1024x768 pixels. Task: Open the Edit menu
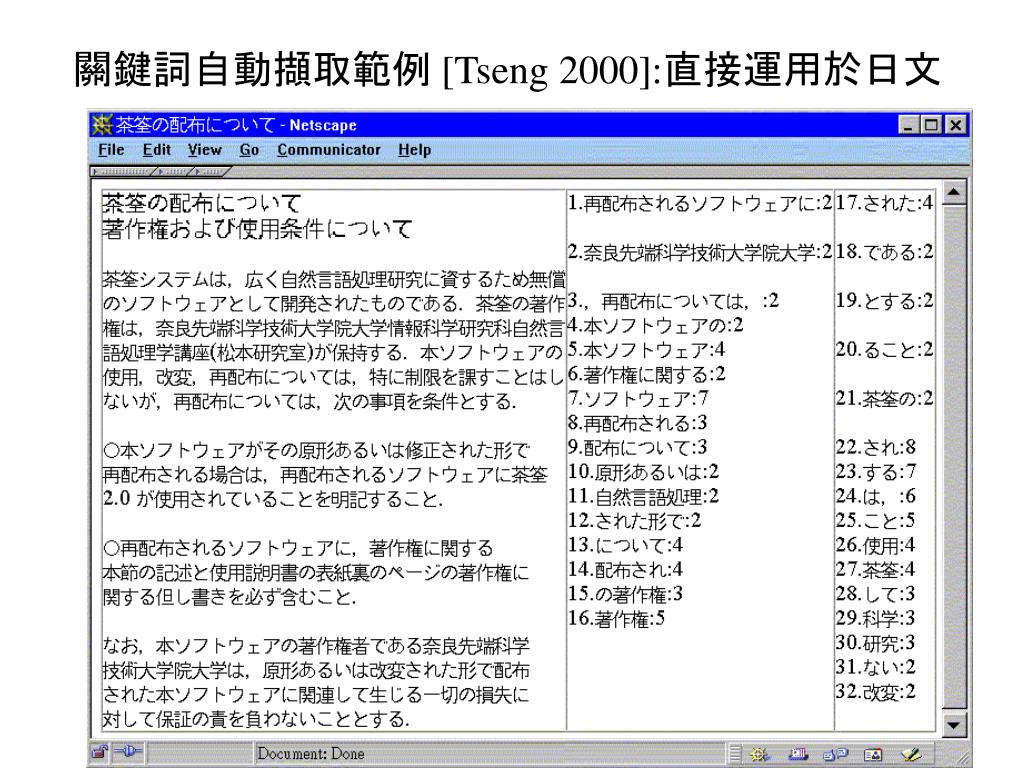(157, 150)
